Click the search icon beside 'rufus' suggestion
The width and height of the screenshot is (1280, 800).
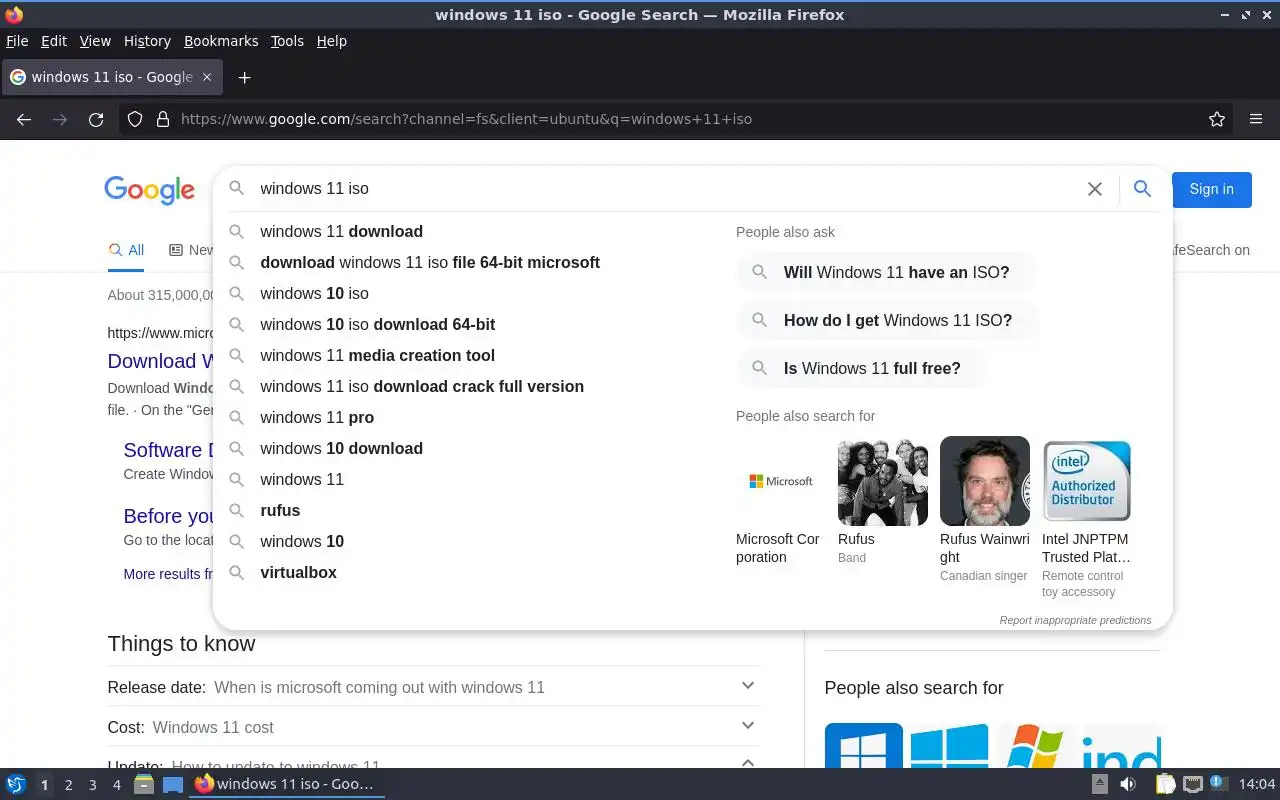pyautogui.click(x=237, y=510)
